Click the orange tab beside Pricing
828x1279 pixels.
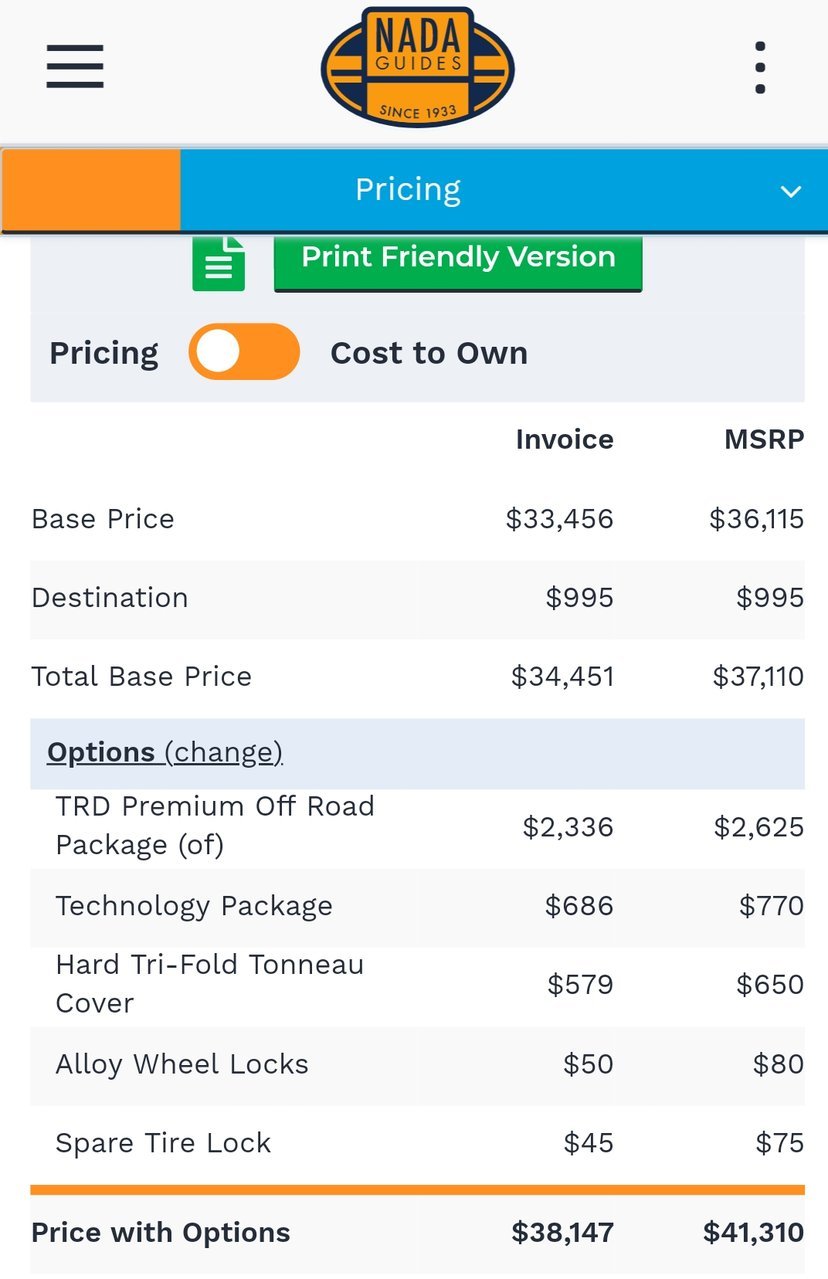pos(91,190)
